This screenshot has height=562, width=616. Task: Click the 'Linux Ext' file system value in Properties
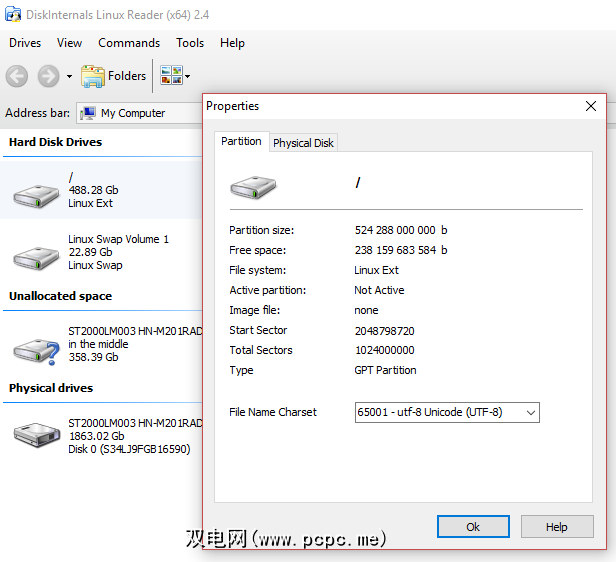[376, 270]
